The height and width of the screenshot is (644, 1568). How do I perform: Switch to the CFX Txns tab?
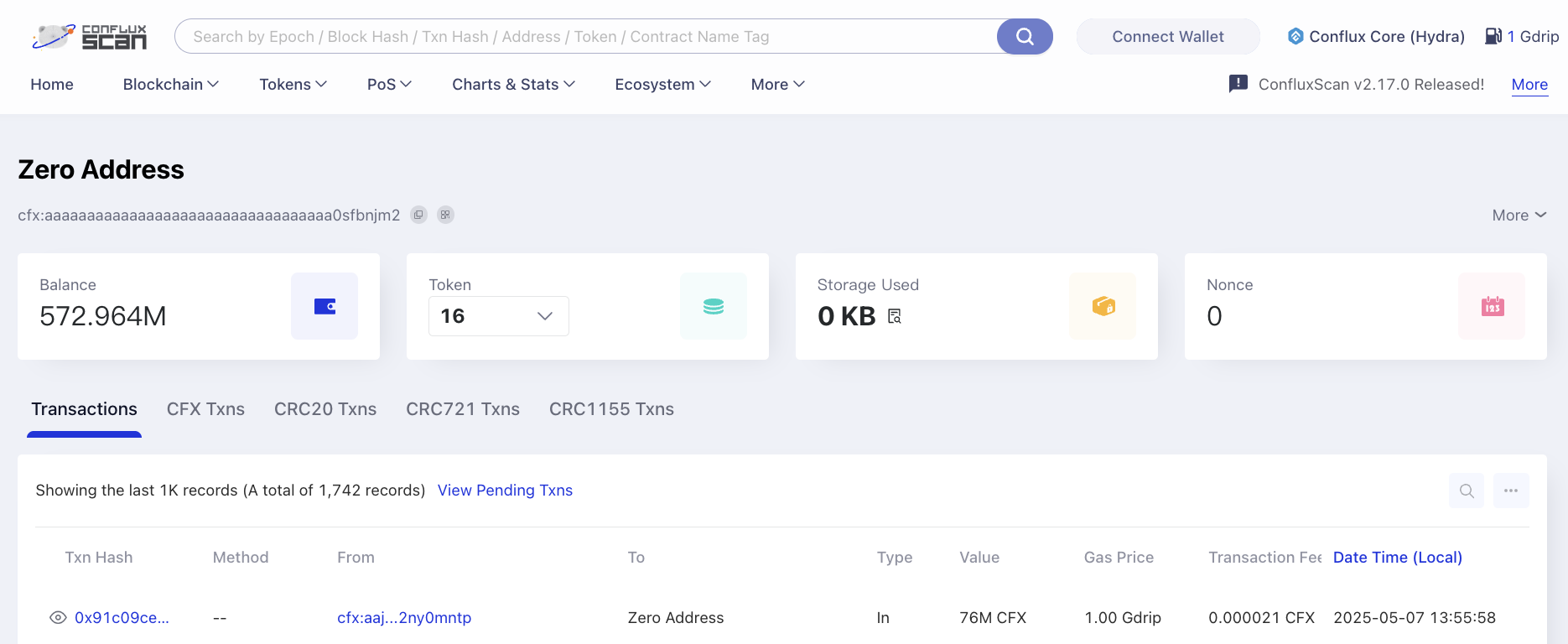[205, 409]
